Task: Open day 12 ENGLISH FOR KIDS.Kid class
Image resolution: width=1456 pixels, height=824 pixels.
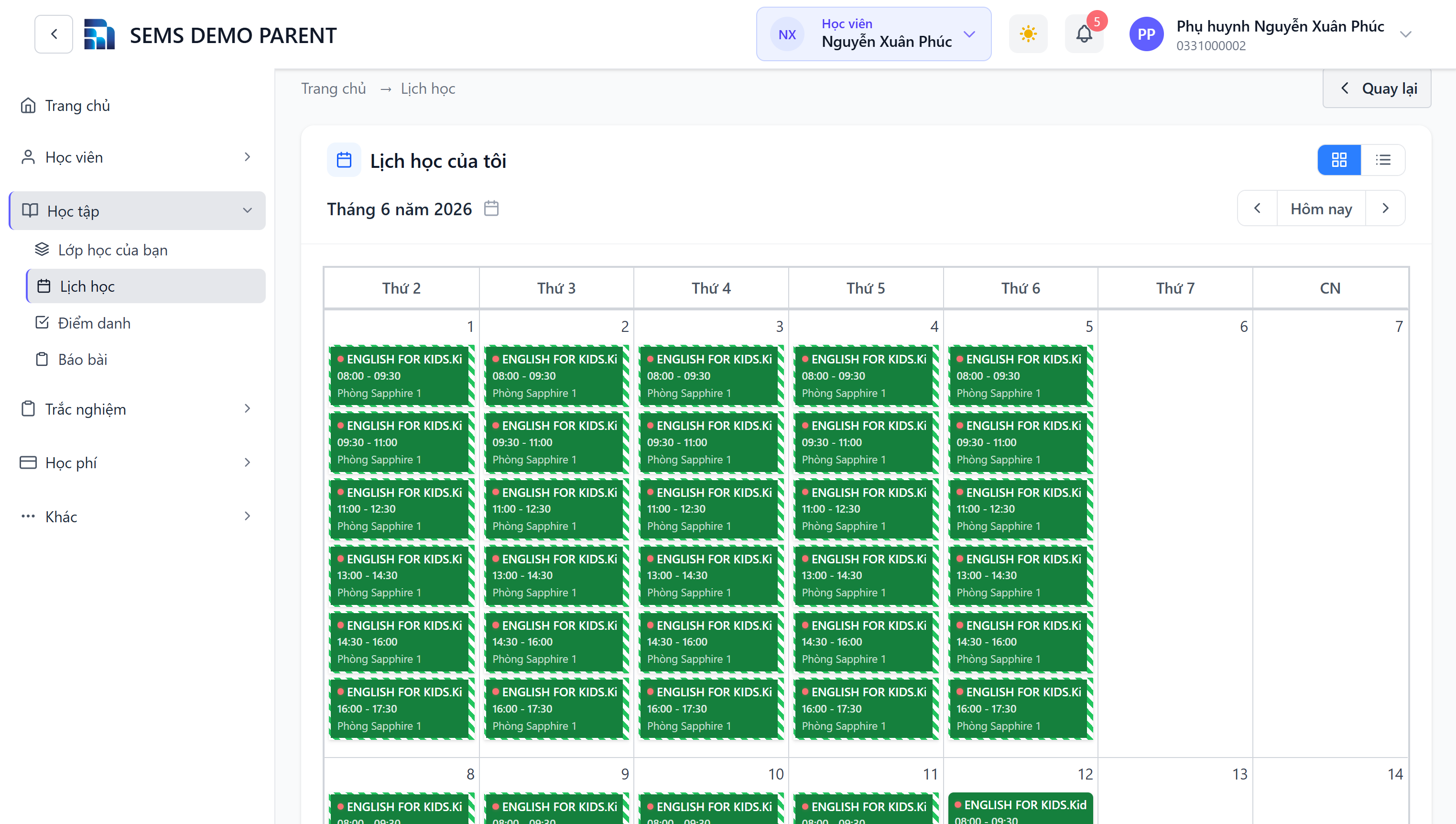Action: (1021, 808)
